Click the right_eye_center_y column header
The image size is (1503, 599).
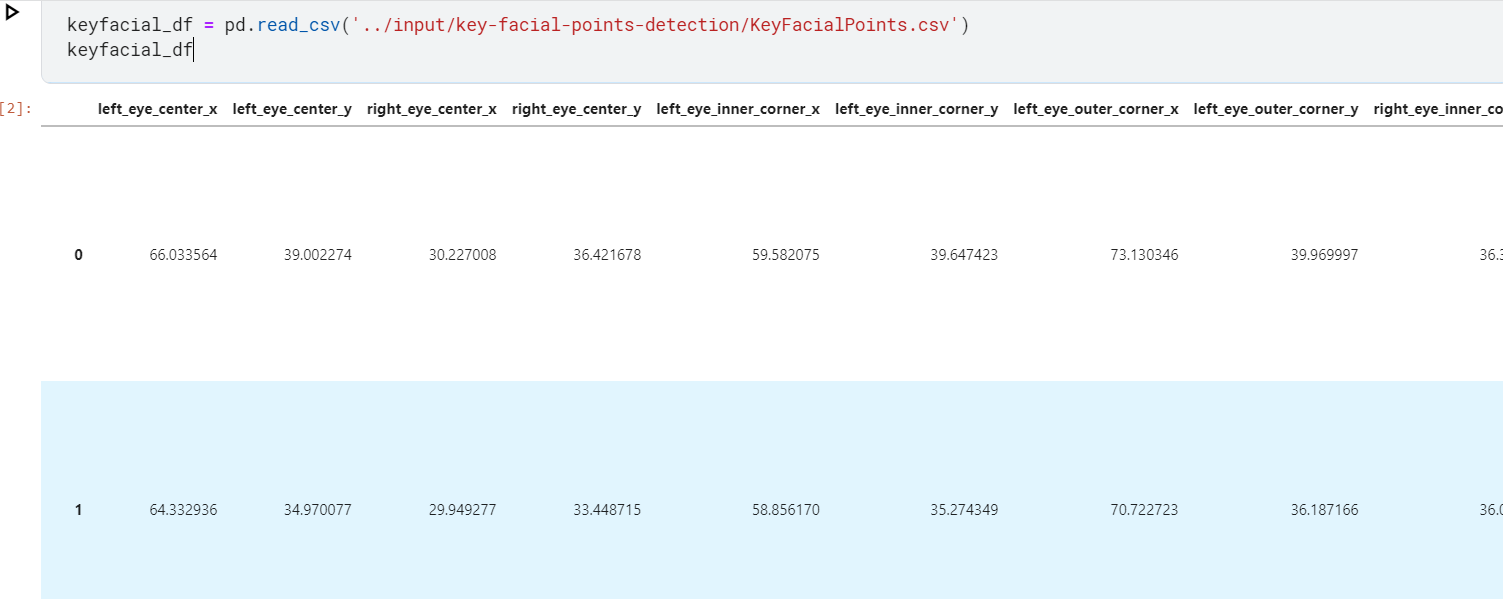coord(575,108)
